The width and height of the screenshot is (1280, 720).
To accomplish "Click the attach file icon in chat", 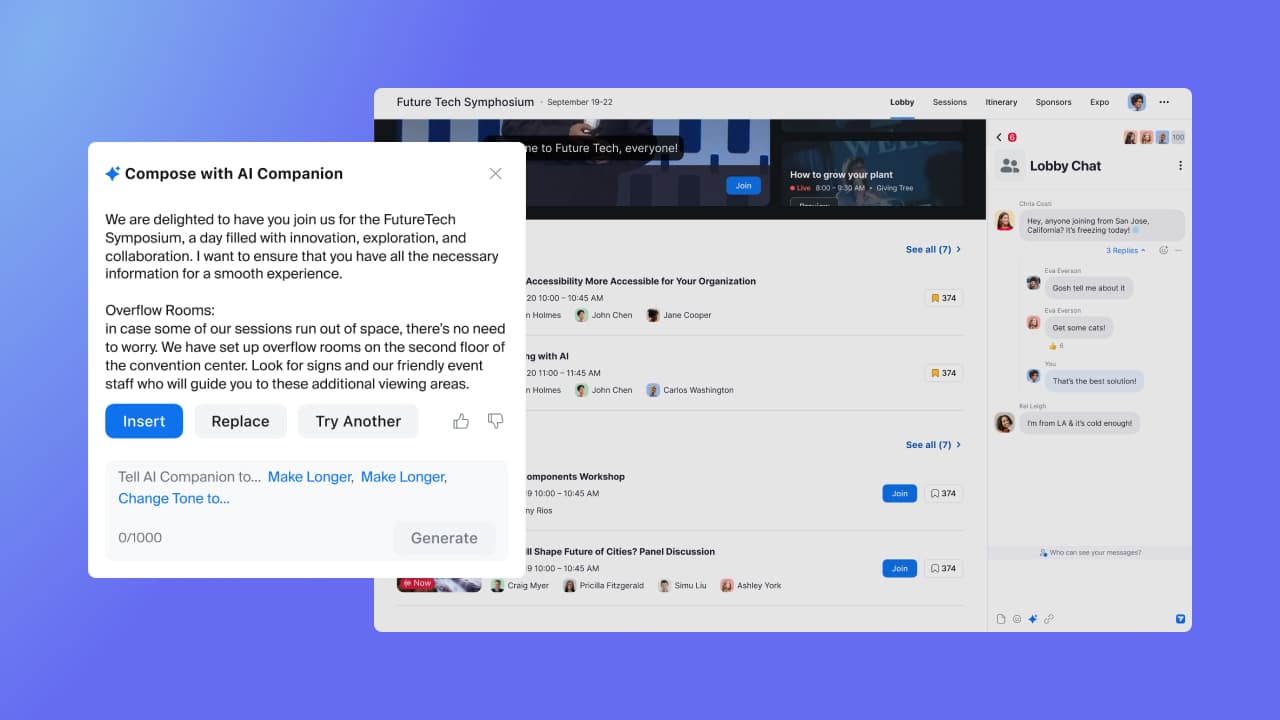I will click(1001, 619).
